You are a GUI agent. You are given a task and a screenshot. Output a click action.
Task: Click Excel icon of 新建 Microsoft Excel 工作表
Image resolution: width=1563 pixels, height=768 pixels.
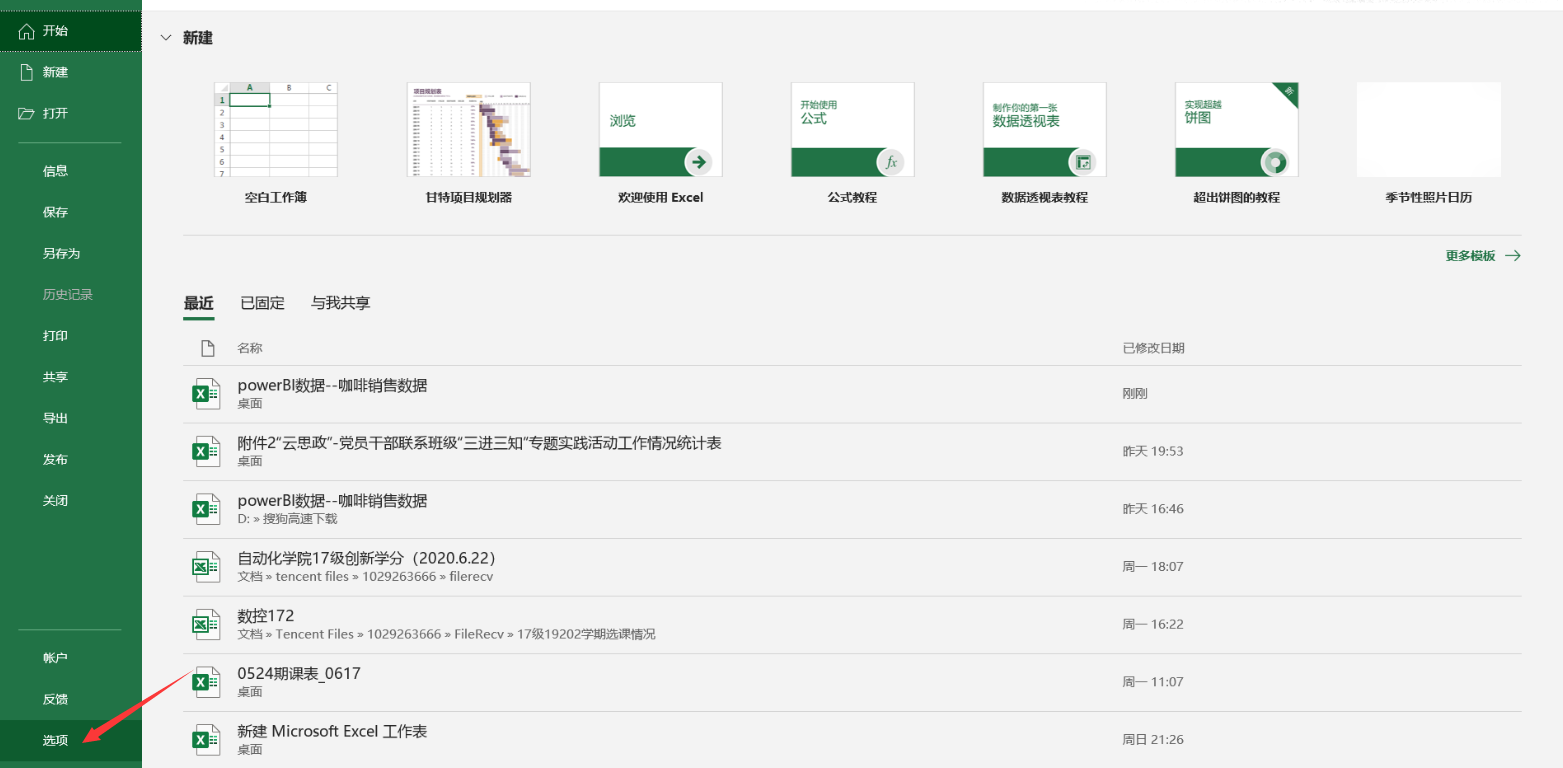click(x=206, y=740)
